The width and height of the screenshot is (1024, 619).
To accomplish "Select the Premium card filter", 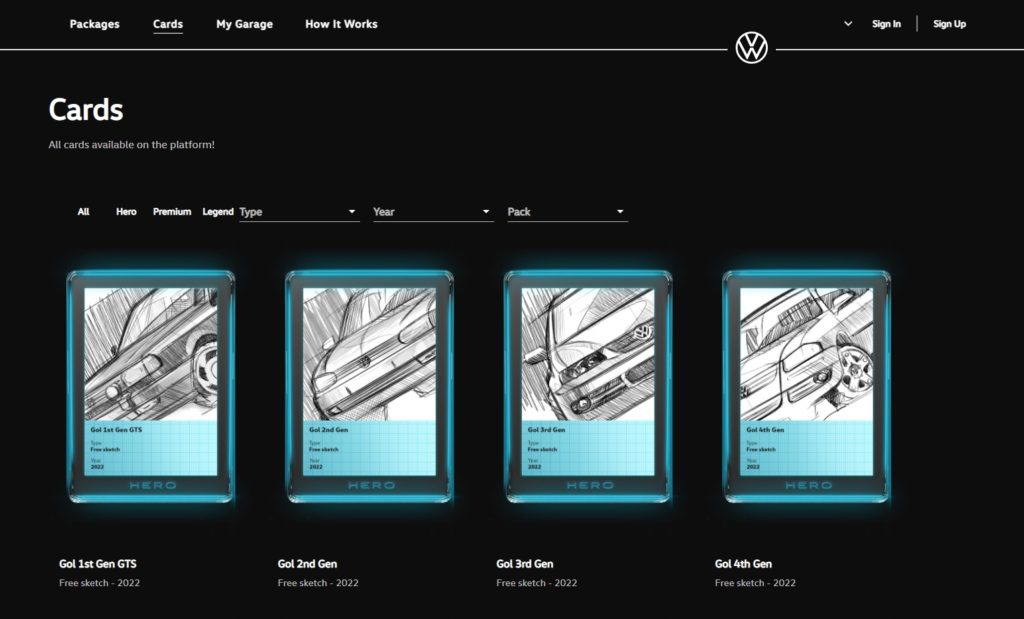I will pos(171,211).
